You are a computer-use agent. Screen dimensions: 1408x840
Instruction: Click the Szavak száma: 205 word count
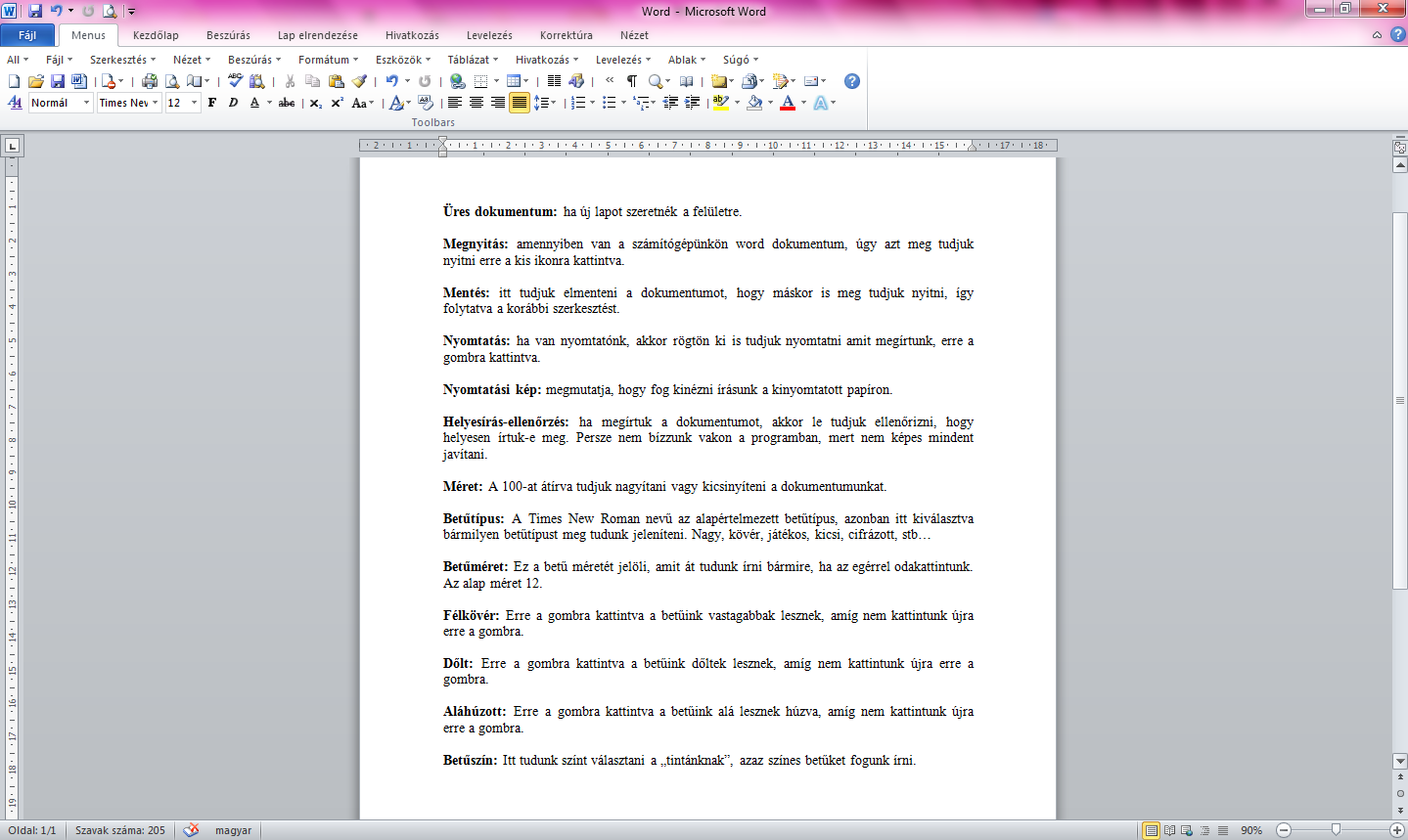tap(120, 830)
